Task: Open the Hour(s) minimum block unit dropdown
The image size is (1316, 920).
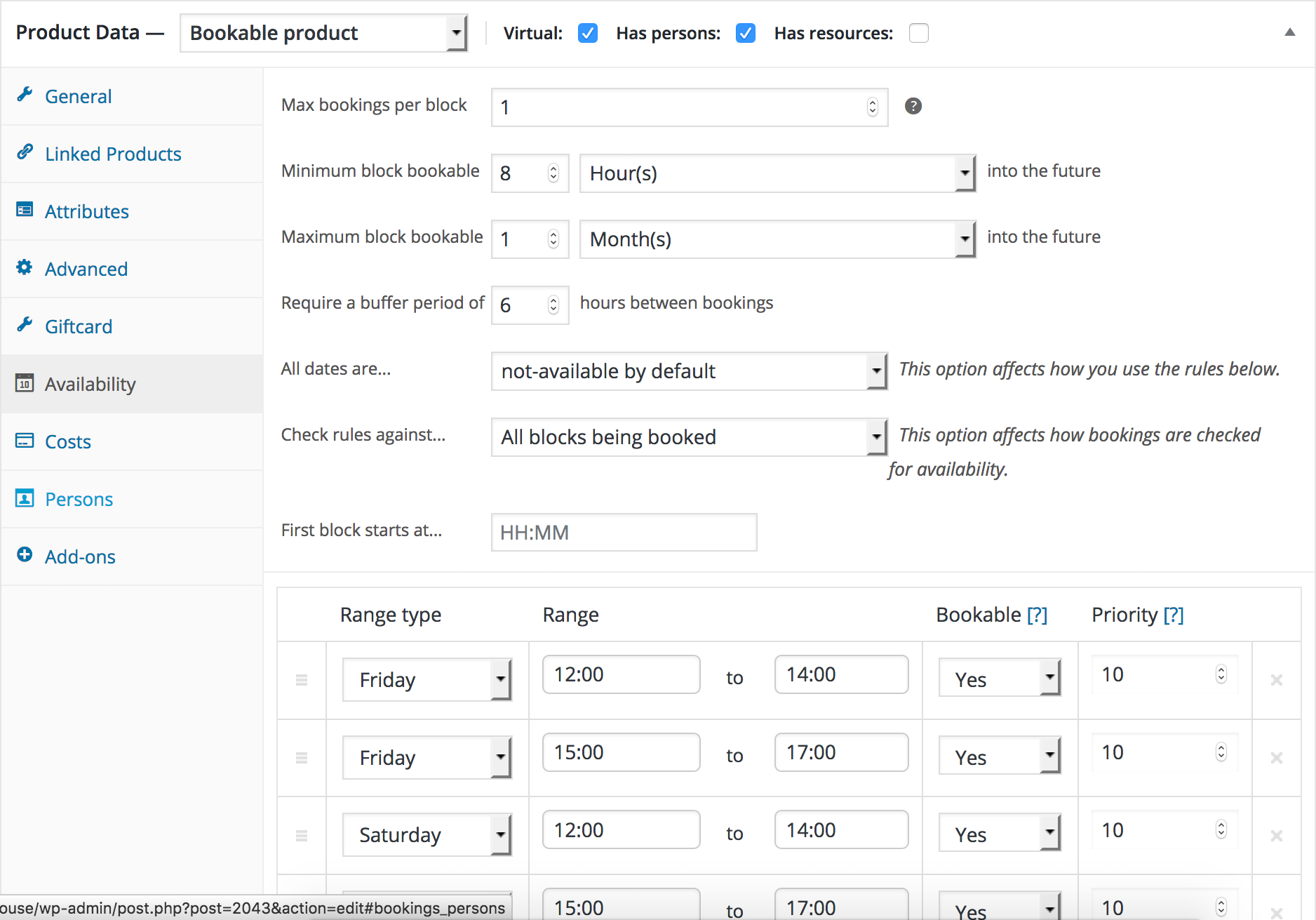Action: click(x=778, y=173)
